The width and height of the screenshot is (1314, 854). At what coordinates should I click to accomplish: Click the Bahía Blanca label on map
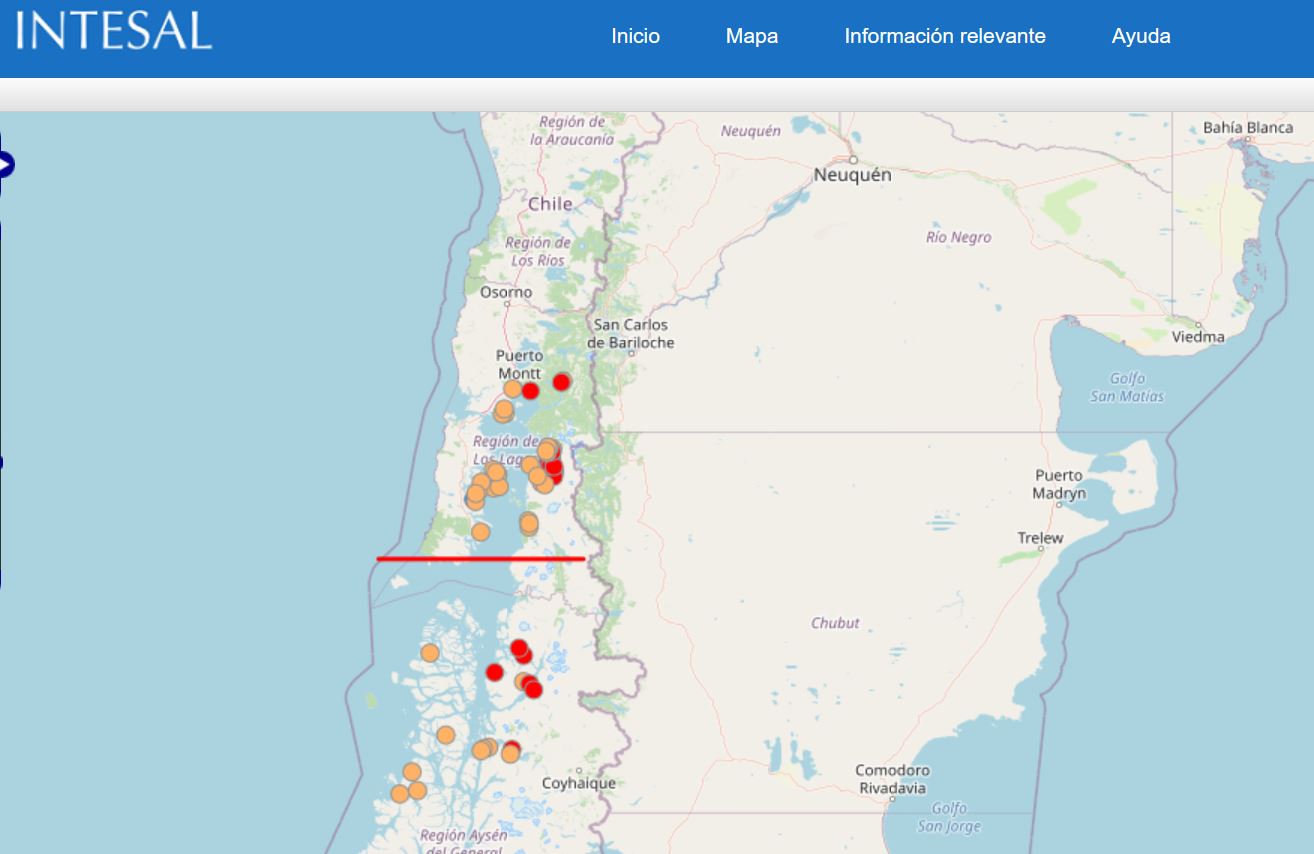pos(1247,128)
